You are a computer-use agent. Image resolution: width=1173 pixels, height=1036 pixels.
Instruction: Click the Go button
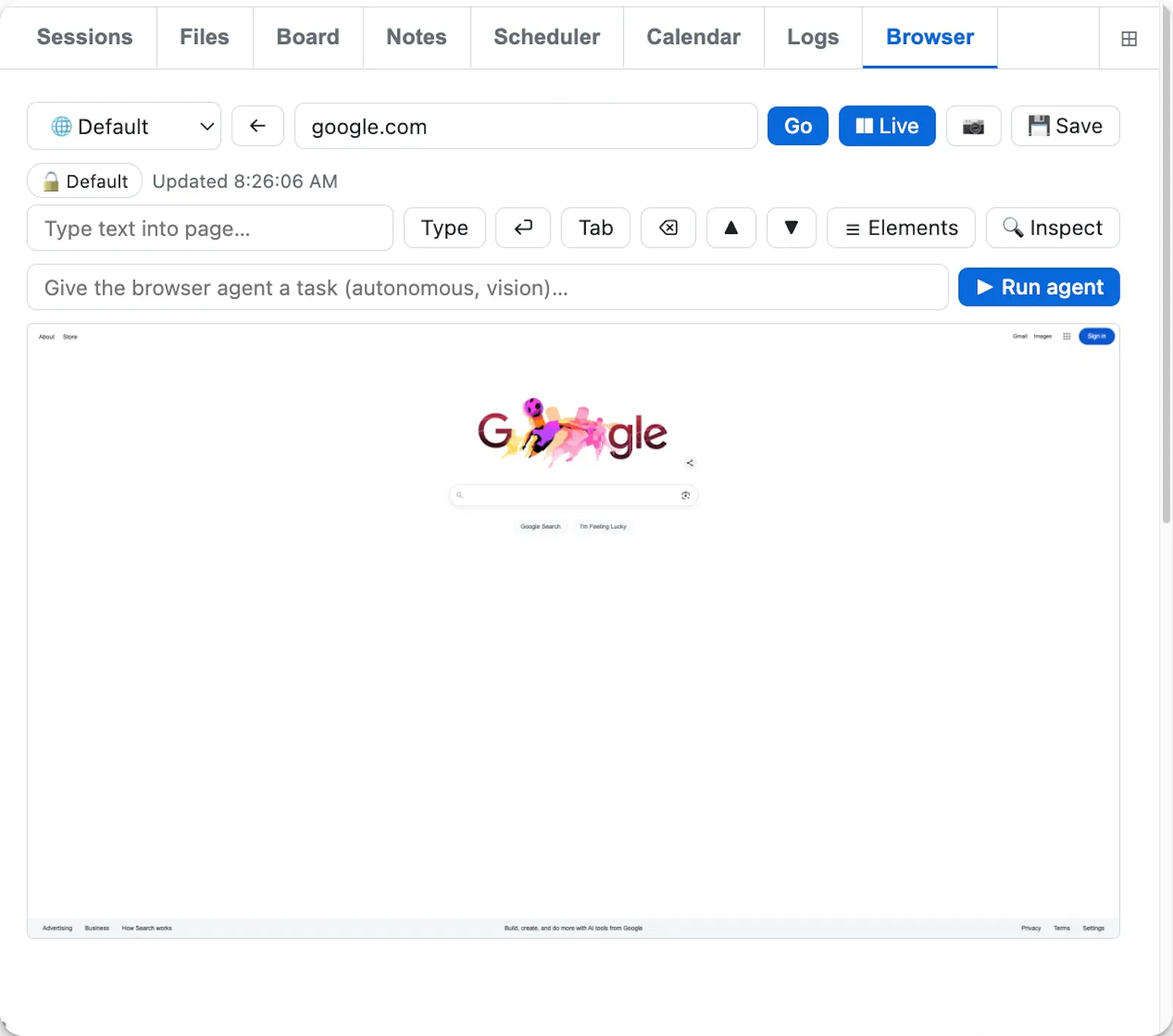[x=798, y=126]
